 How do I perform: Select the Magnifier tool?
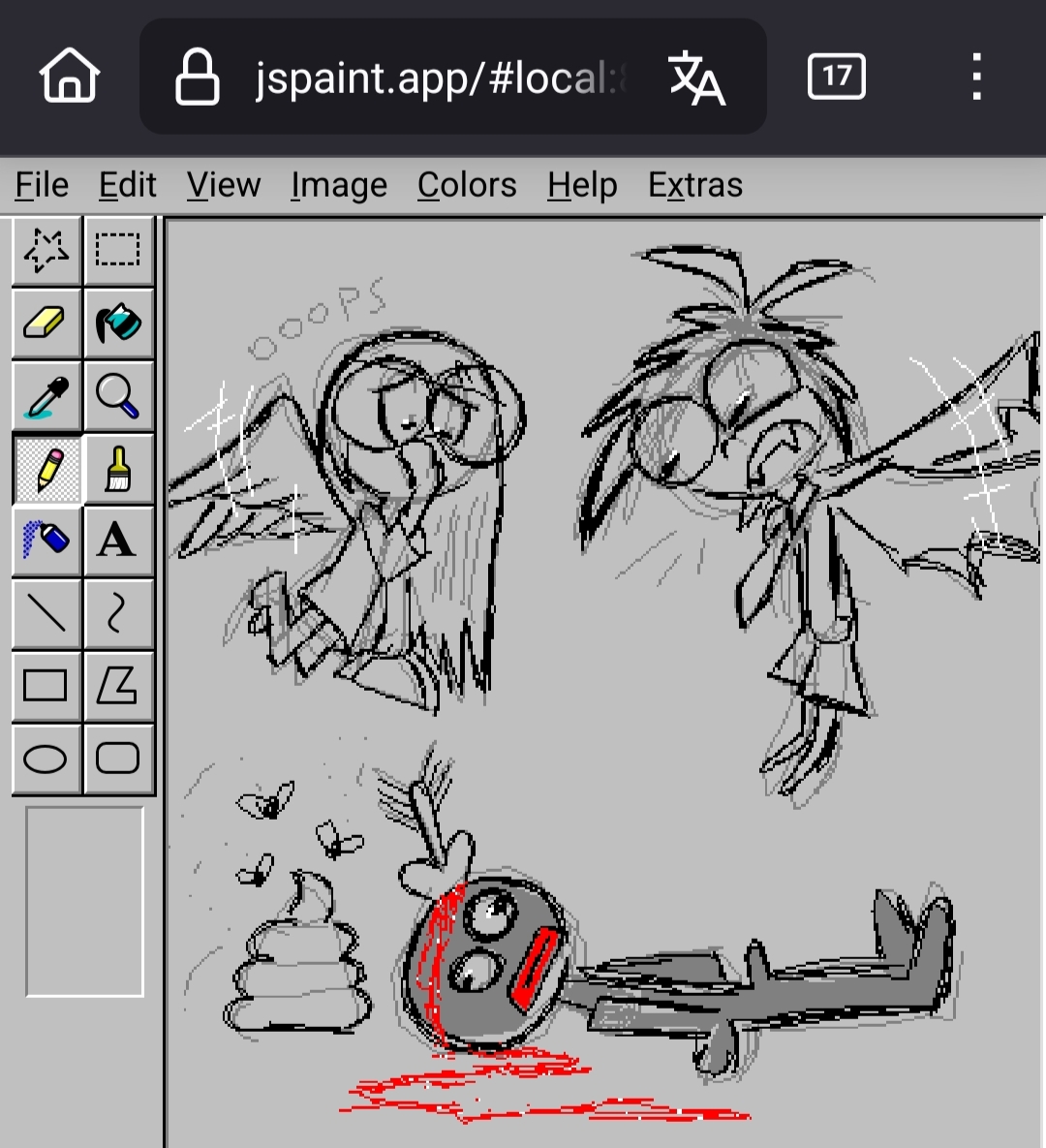pos(118,395)
